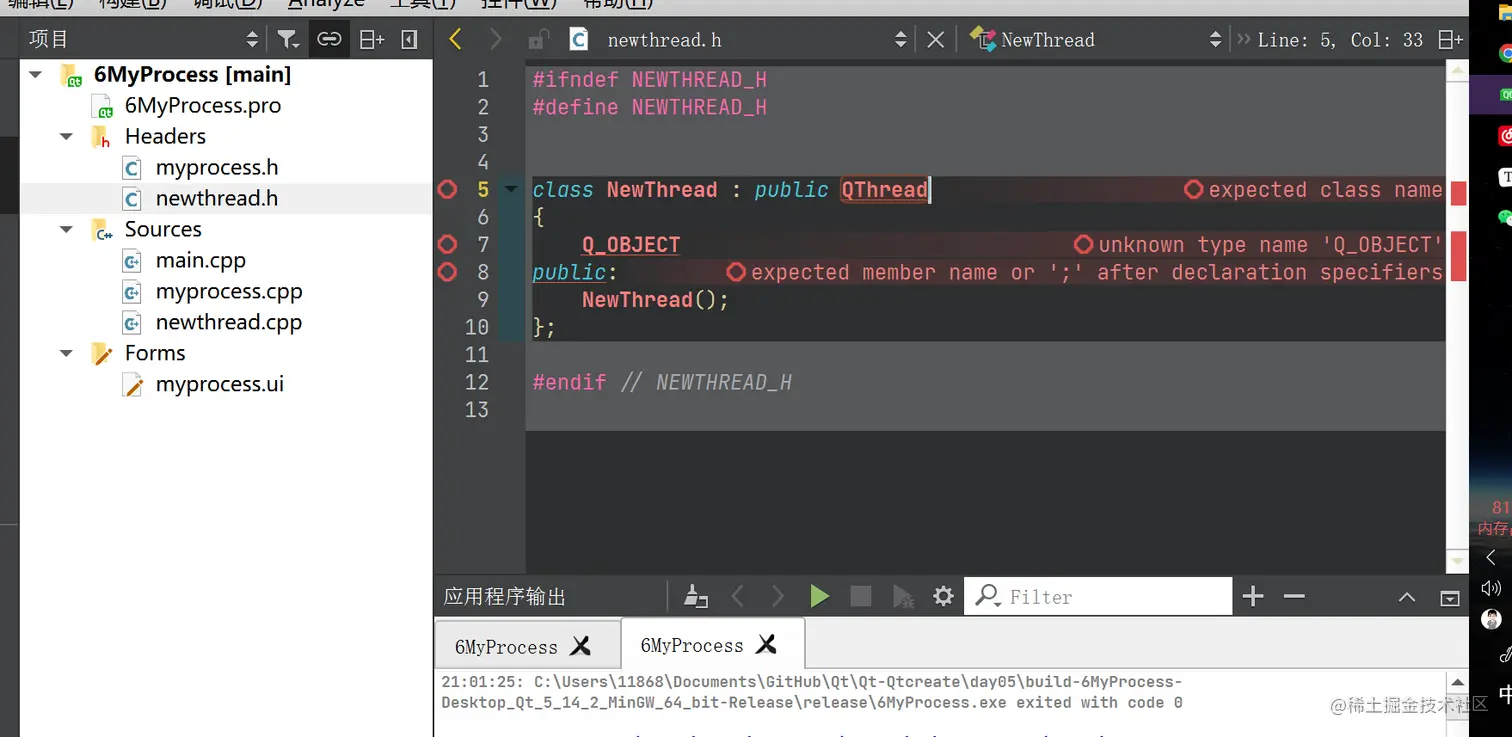
Task: Zoom in output with plus button
Action: pyautogui.click(x=1252, y=597)
